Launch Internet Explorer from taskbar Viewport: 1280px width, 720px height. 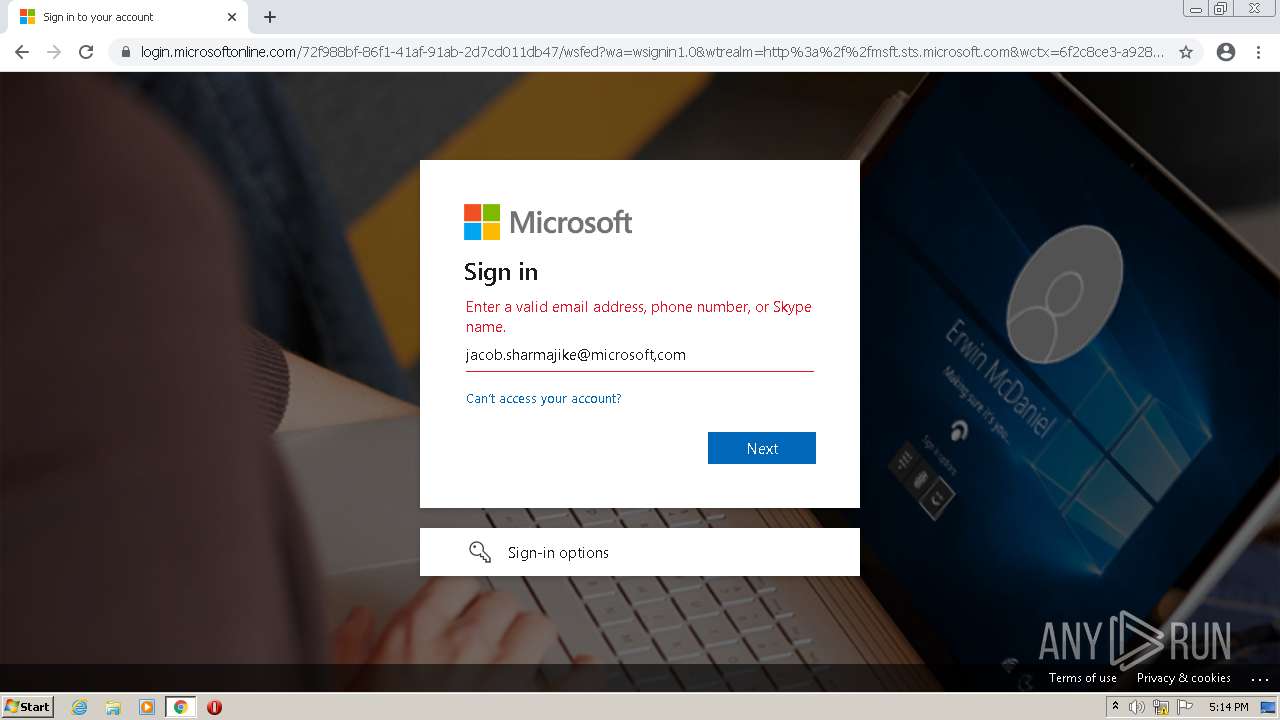[x=80, y=707]
